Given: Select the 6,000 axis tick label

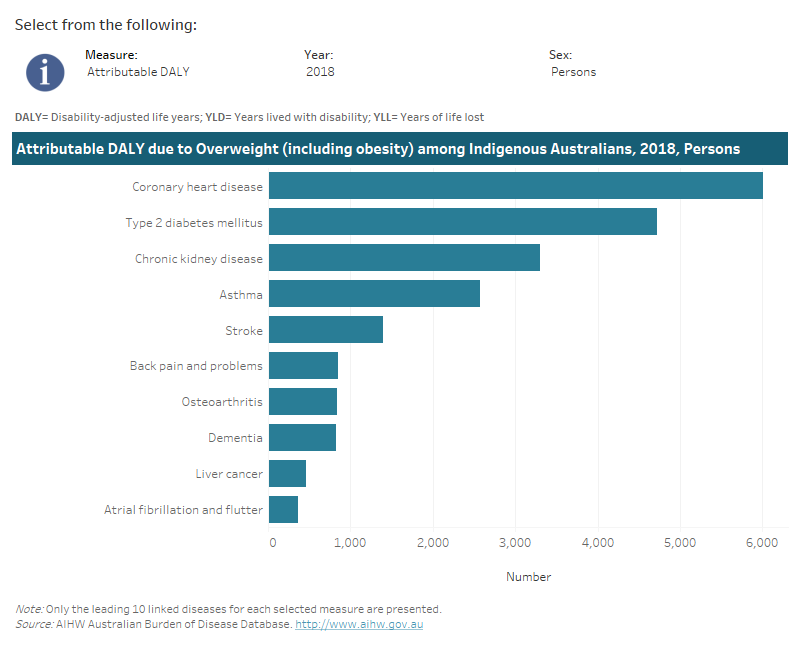Looking at the screenshot, I should click(761, 541).
